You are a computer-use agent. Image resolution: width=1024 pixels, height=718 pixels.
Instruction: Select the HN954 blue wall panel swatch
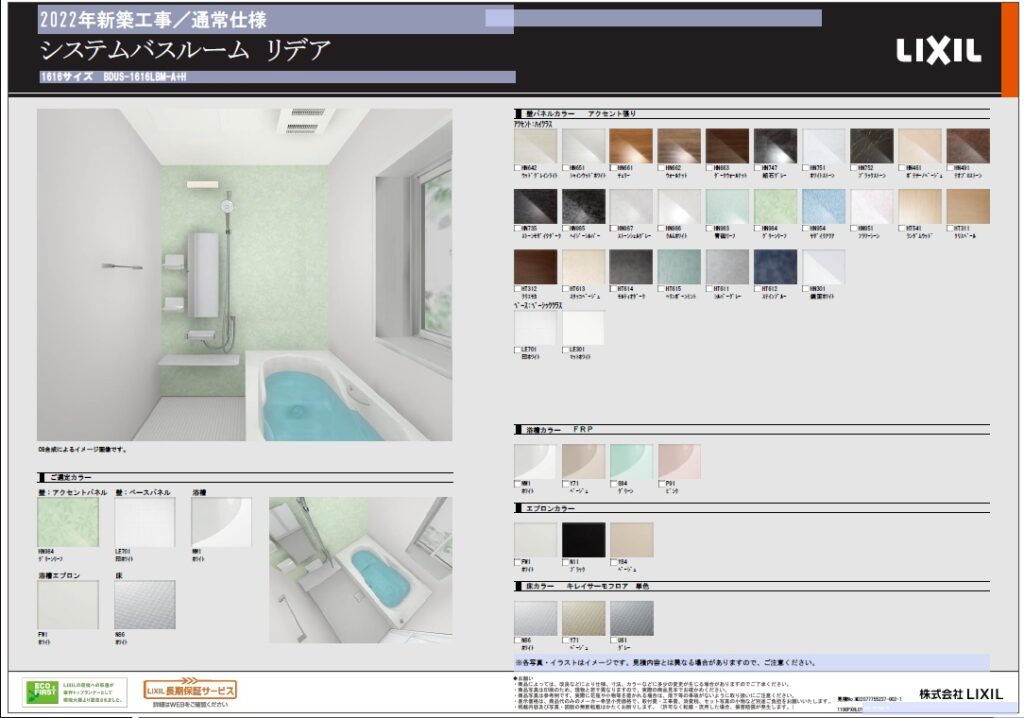(823, 206)
